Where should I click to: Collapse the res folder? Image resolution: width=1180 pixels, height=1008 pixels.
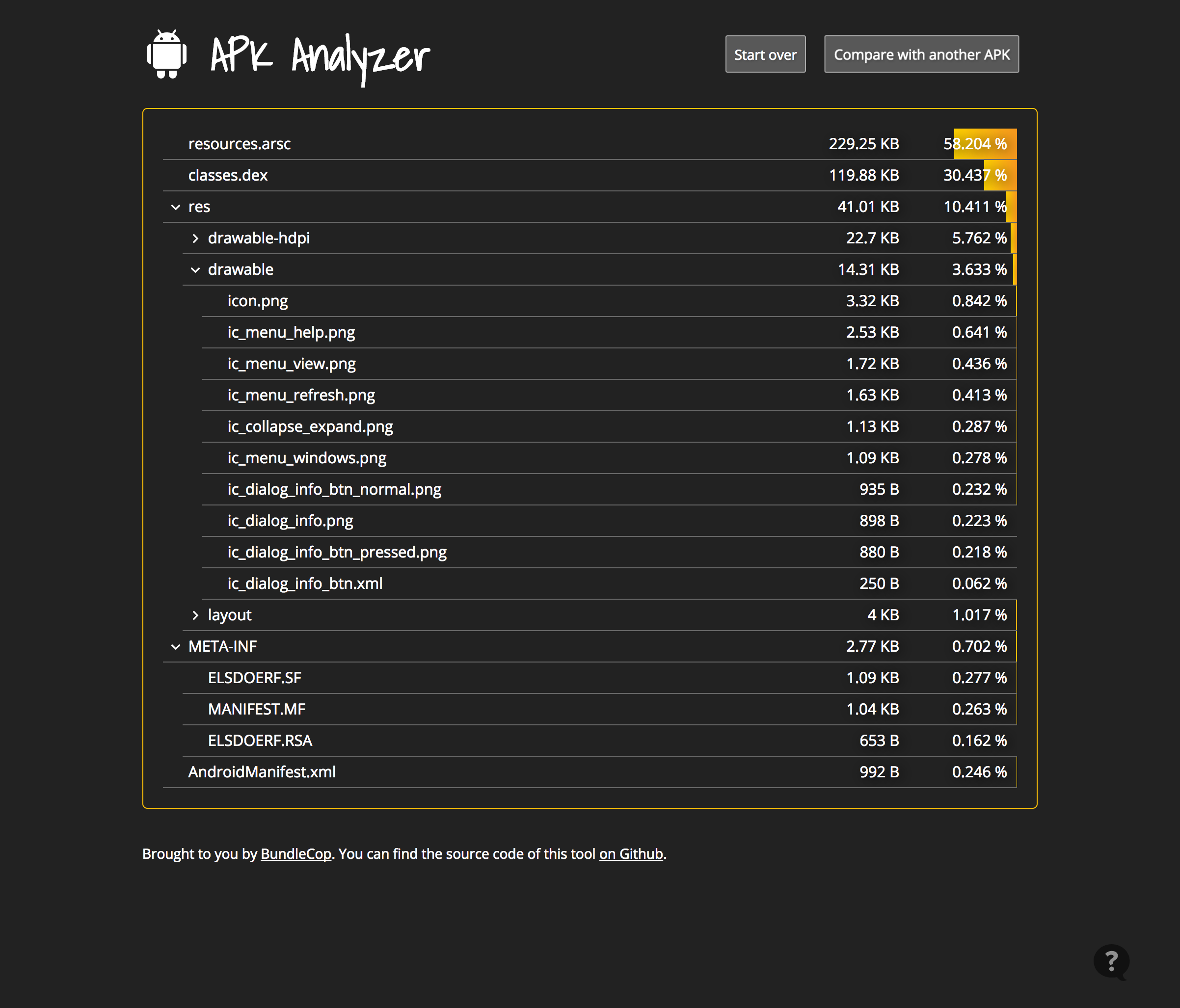point(175,207)
